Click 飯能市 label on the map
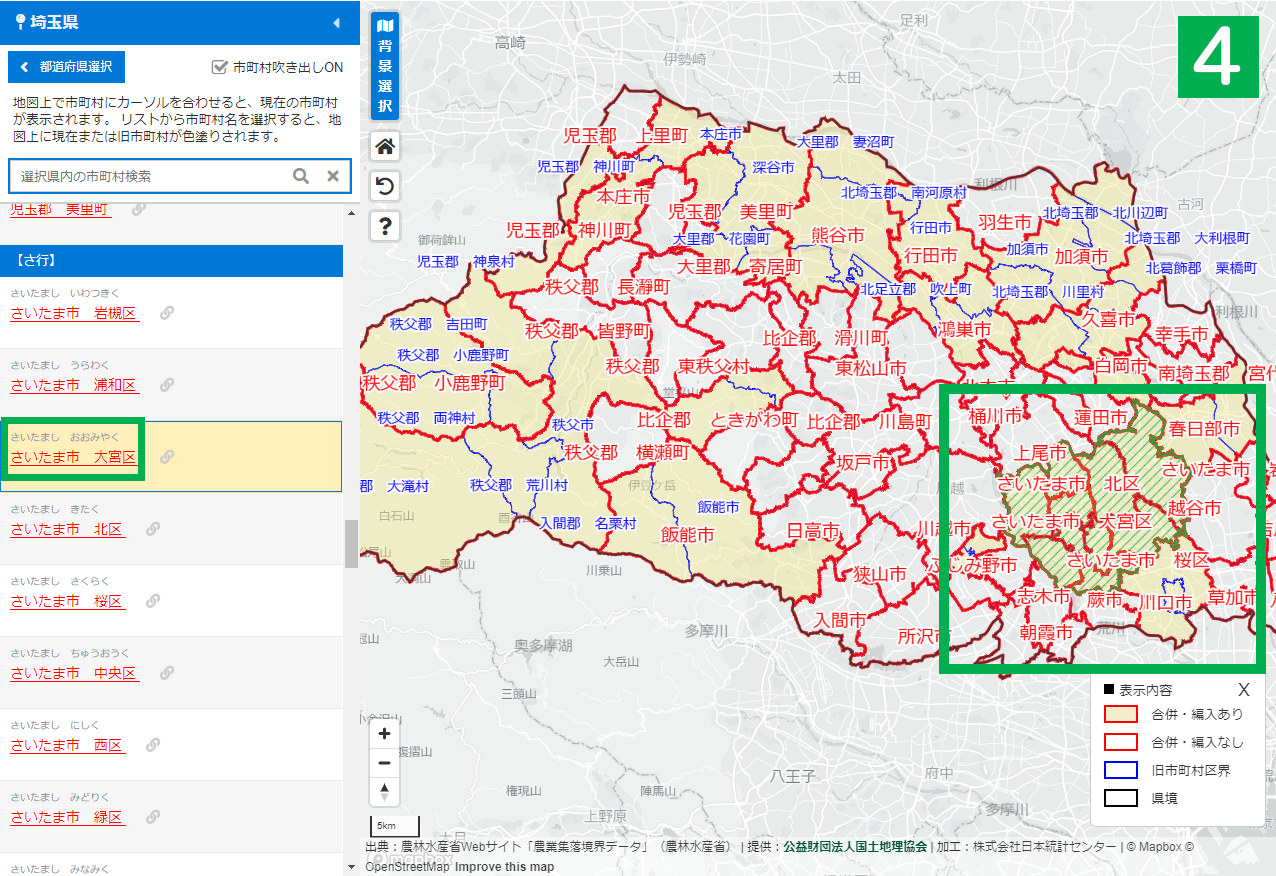This screenshot has height=876, width=1276. [687, 535]
